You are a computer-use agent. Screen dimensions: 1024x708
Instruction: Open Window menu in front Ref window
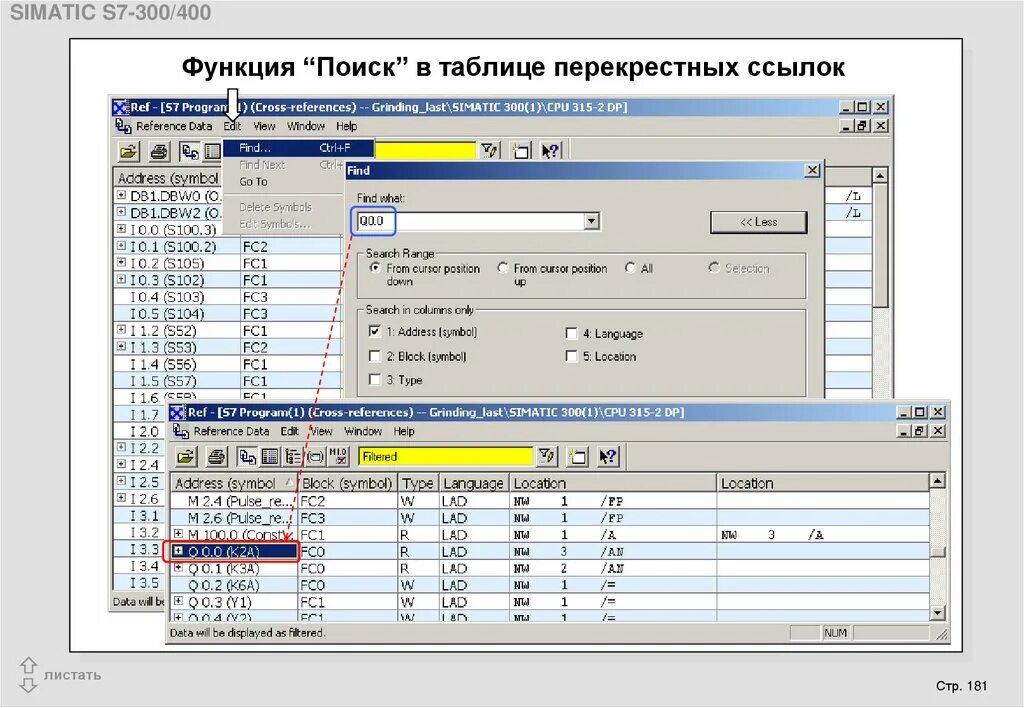click(x=363, y=431)
